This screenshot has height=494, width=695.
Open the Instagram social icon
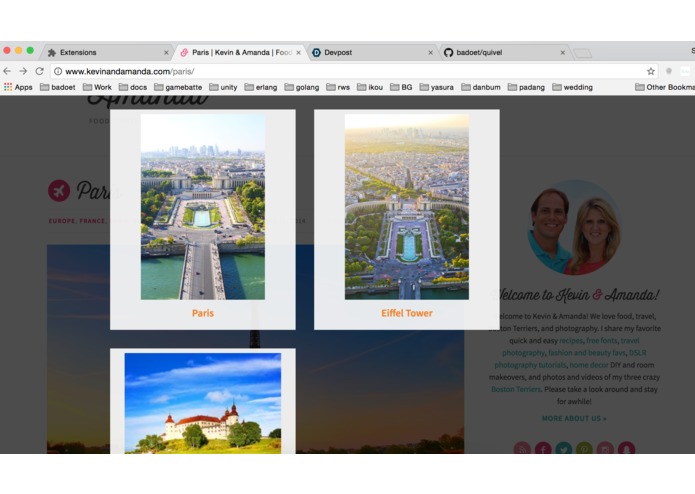(x=605, y=448)
